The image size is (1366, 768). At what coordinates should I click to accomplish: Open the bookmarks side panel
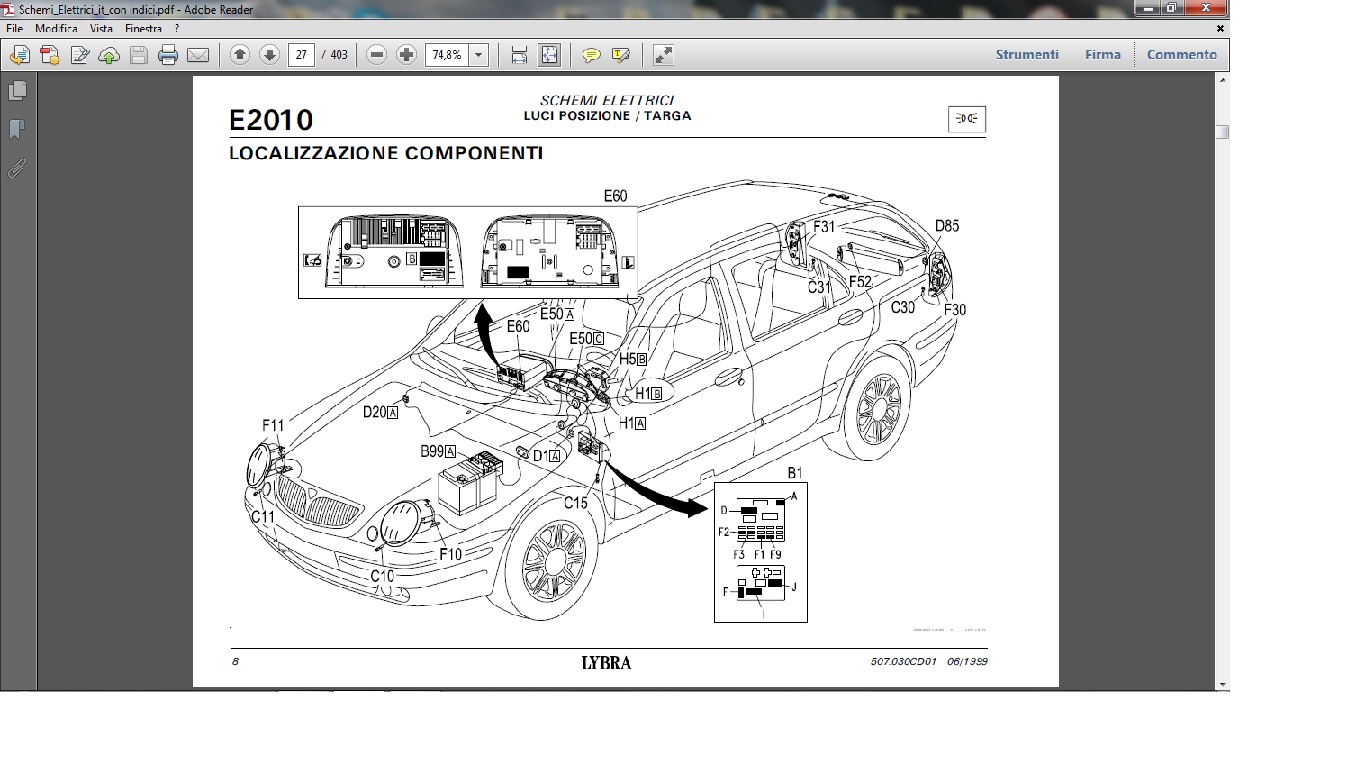click(x=17, y=129)
